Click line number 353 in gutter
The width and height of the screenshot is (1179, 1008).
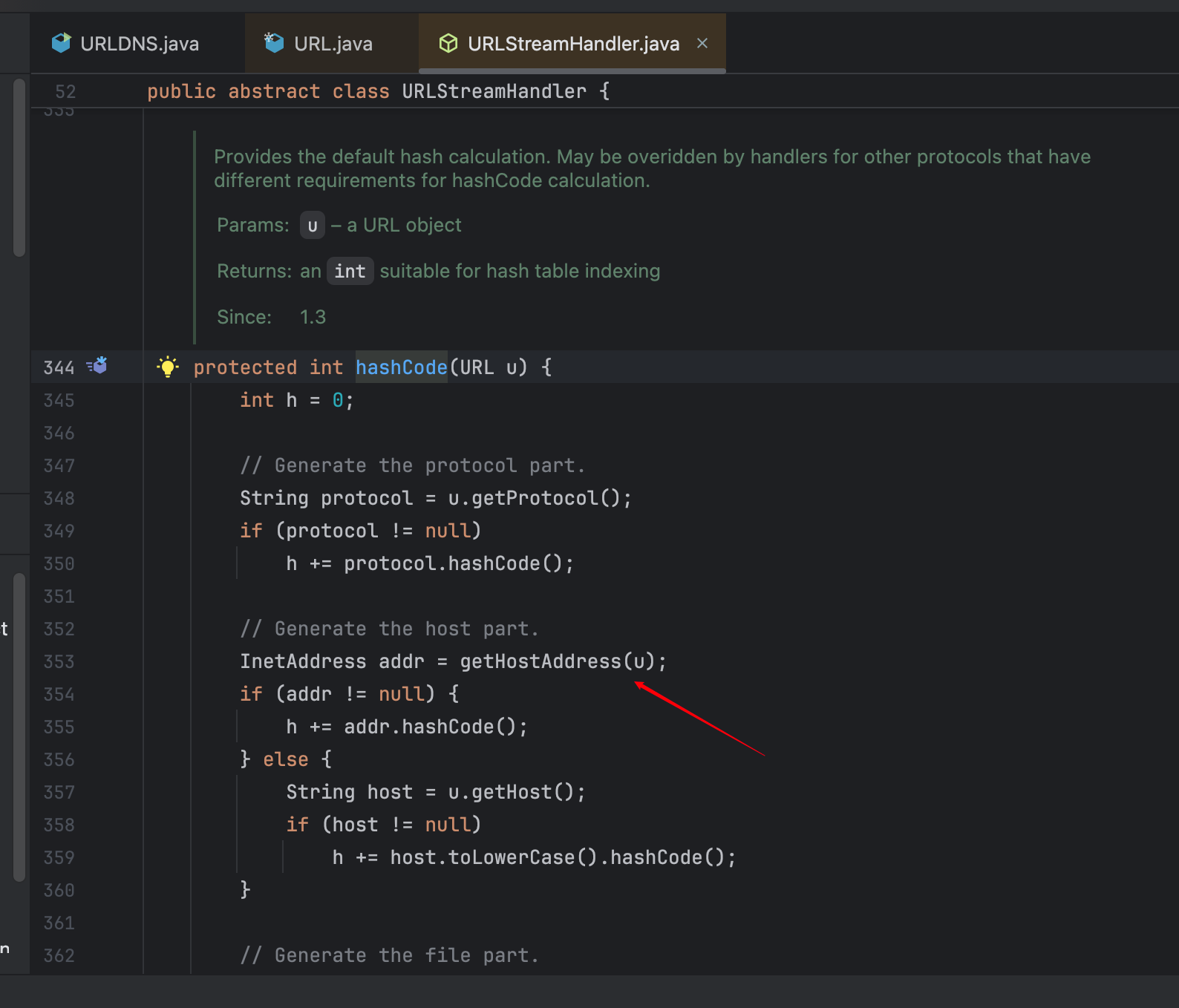click(59, 661)
